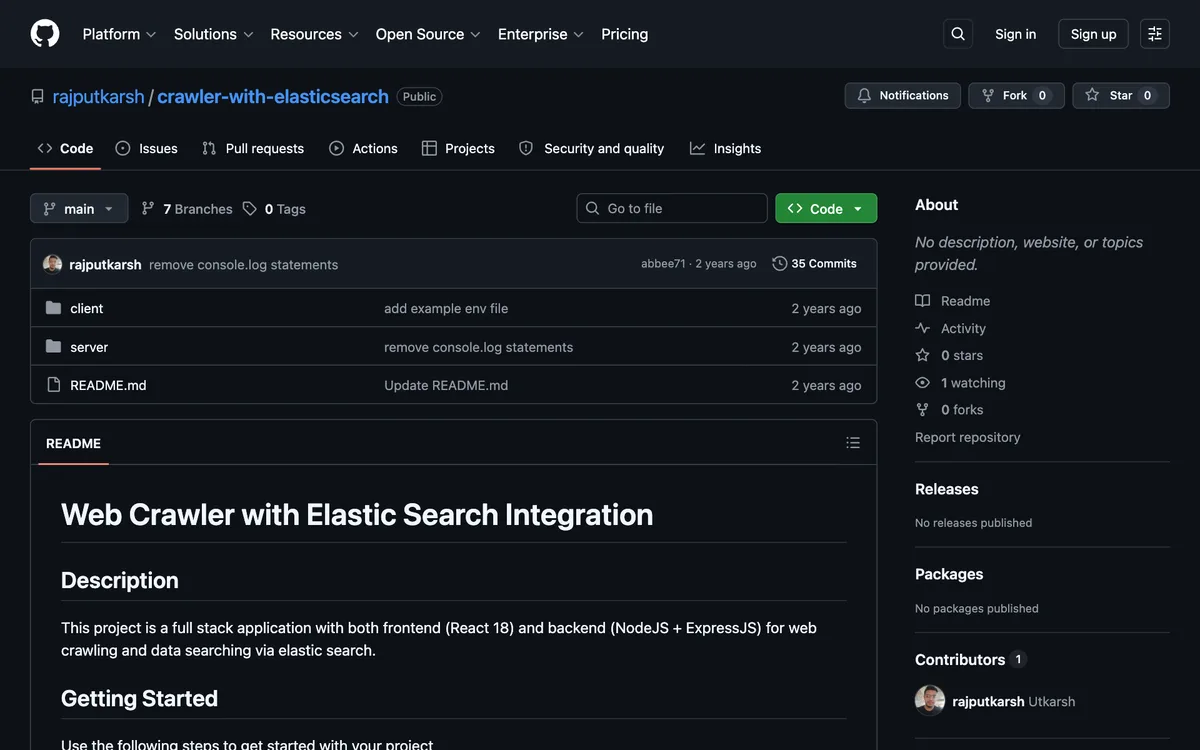Click rajputkarsh commit author avatar
Image resolution: width=1200 pixels, height=750 pixels.
53,264
